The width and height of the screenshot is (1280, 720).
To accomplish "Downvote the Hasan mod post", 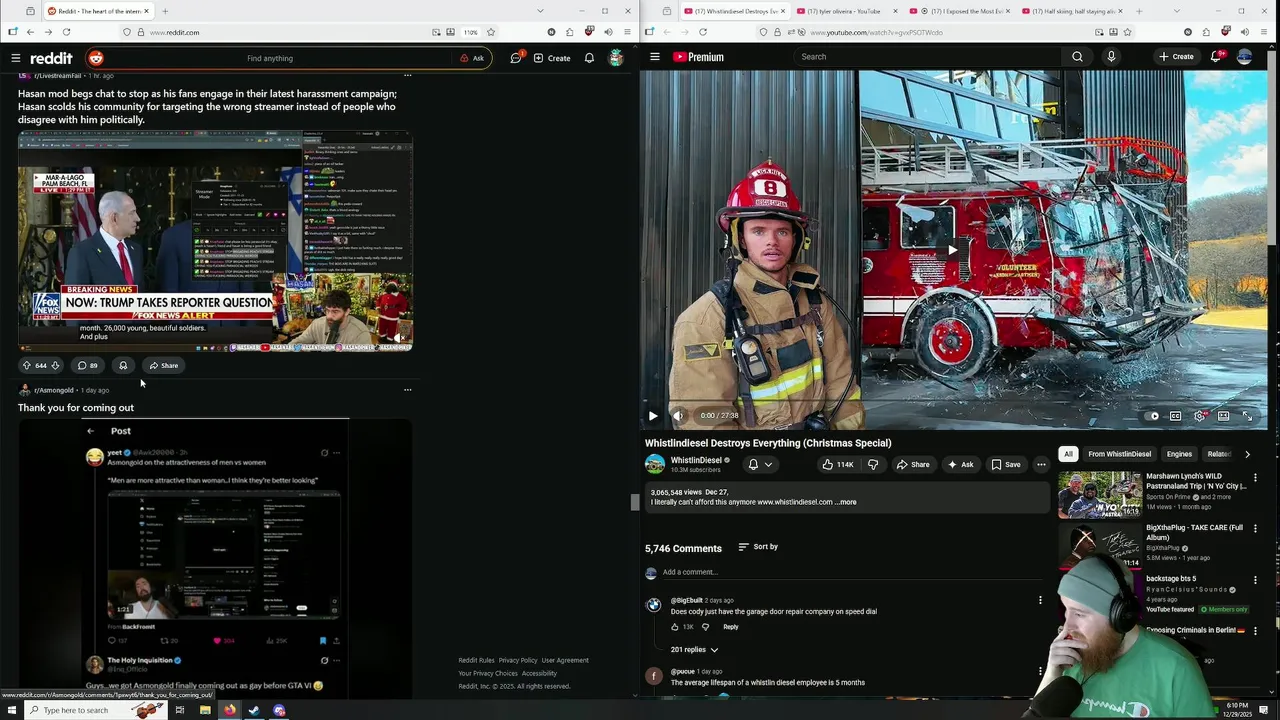I will tap(56, 365).
